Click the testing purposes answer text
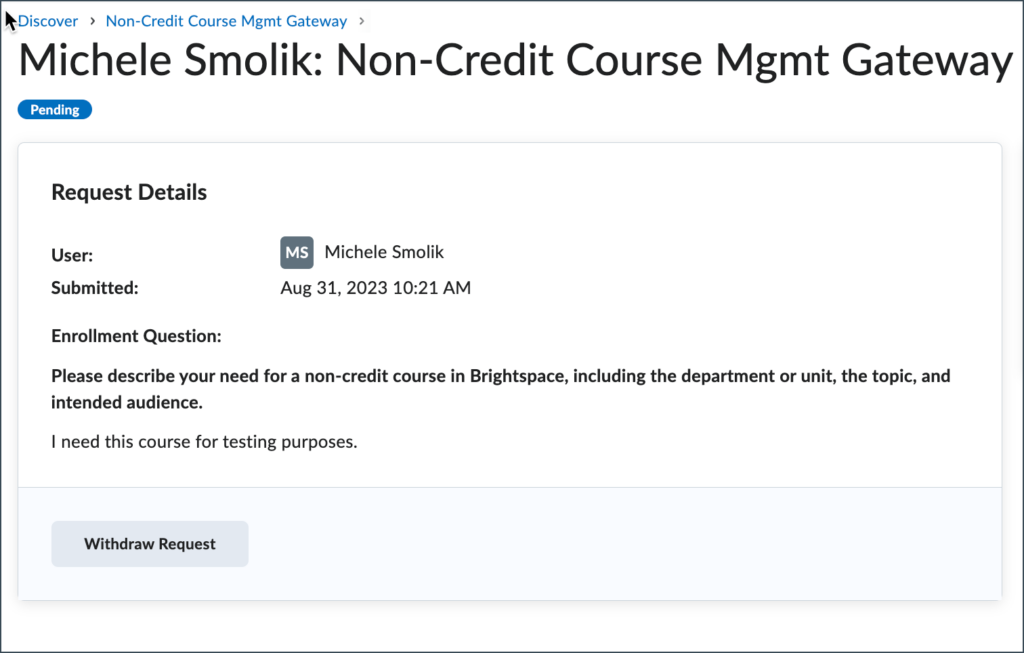Screen dimensions: 1024x653 pyautogui.click(x=203, y=441)
